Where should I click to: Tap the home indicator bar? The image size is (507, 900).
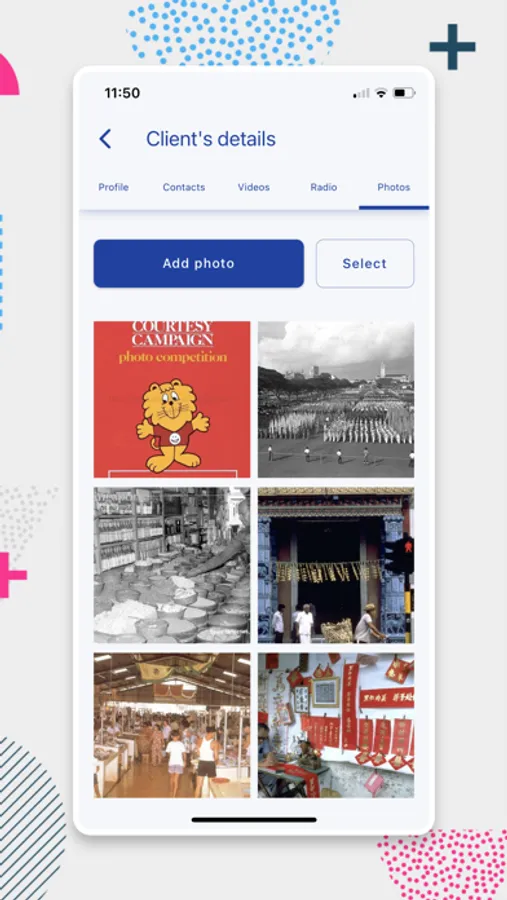(x=254, y=820)
